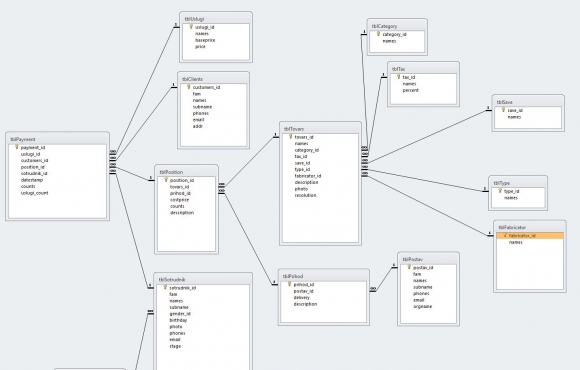Click the orgname field in tblPostav
This screenshot has width=580, height=370.
coord(422,306)
